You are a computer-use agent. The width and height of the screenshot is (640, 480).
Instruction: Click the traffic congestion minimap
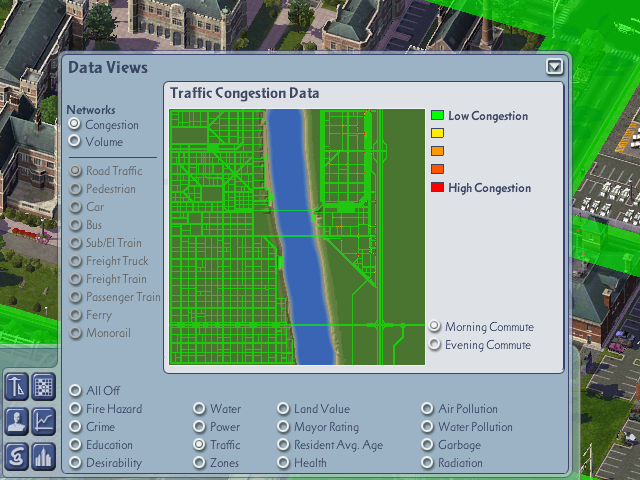tap(297, 237)
